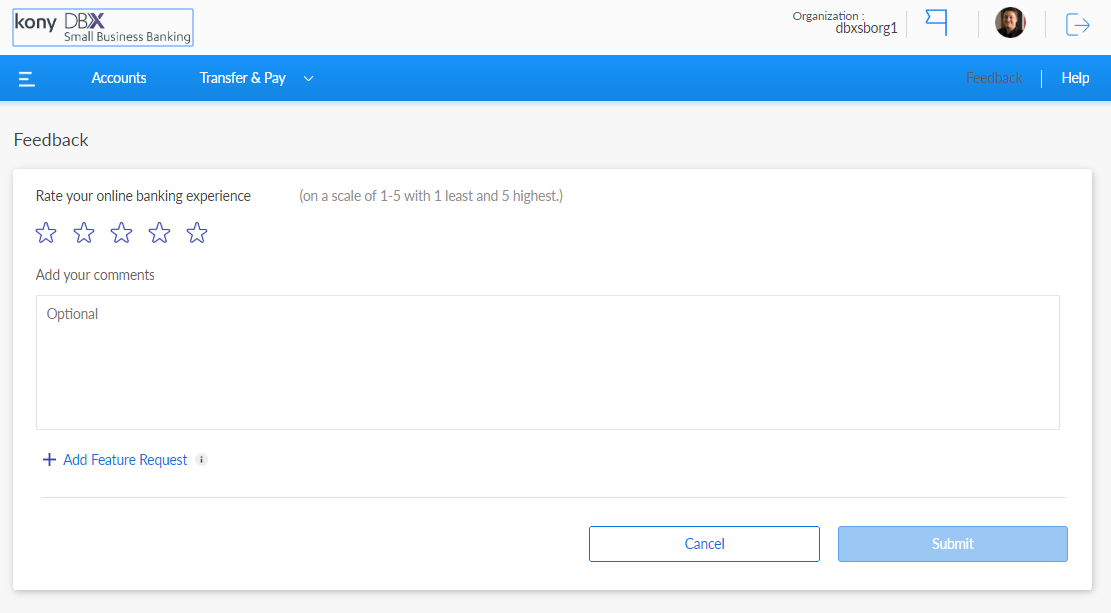The height and width of the screenshot is (613, 1111).
Task: Give a five-star rating
Action: pyautogui.click(x=197, y=233)
